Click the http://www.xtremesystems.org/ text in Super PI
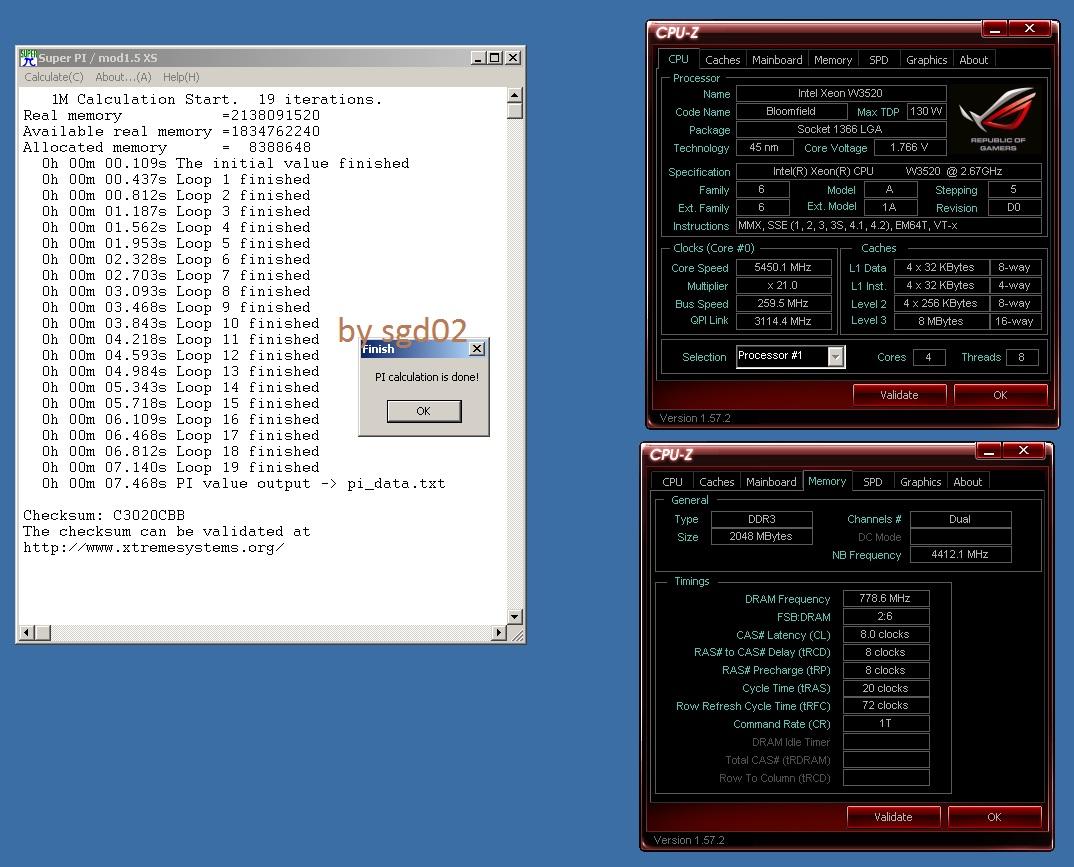This screenshot has height=867, width=1074. click(153, 547)
